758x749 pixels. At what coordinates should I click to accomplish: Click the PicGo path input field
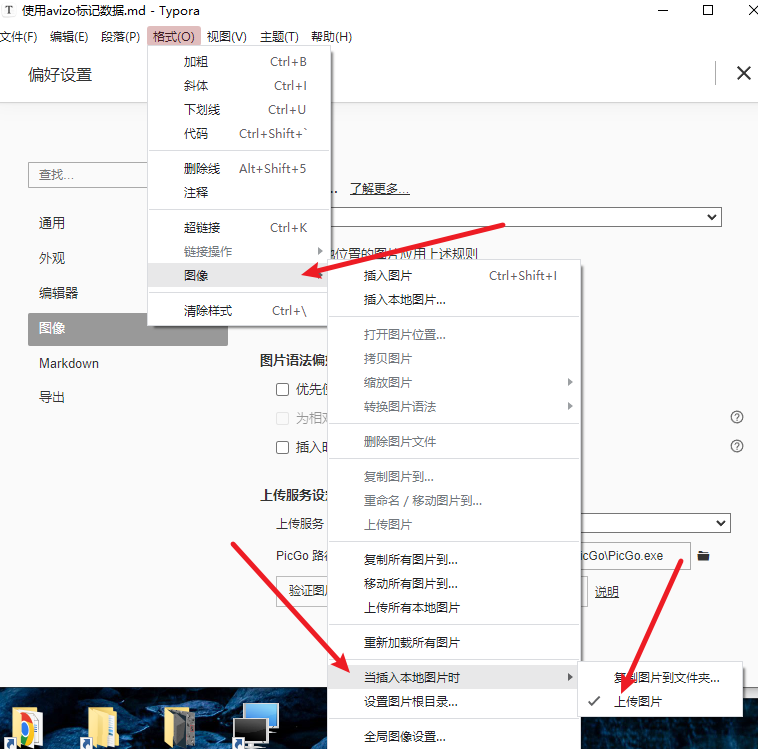pos(635,556)
